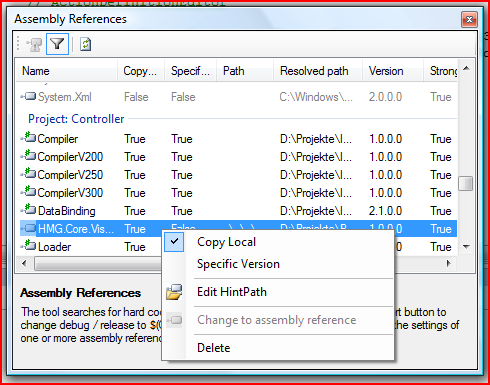Select the CompilerV300 reference
Image resolution: width=490 pixels, height=385 pixels.
pyautogui.click(x=238, y=193)
